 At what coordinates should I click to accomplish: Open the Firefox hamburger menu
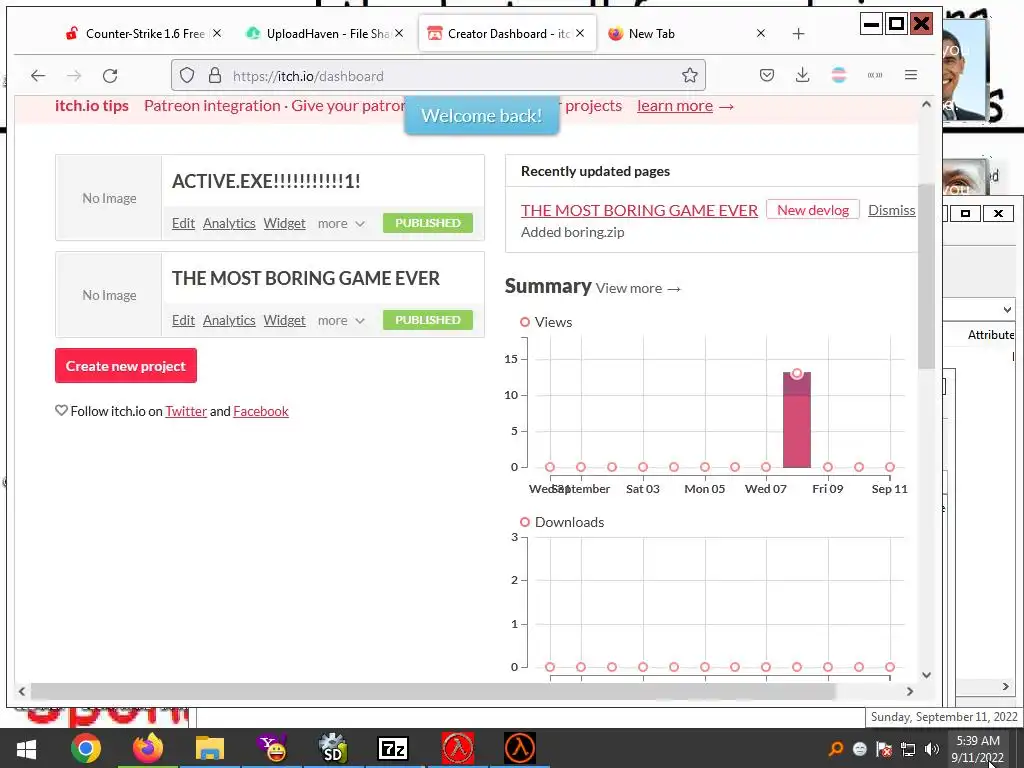coord(911,75)
